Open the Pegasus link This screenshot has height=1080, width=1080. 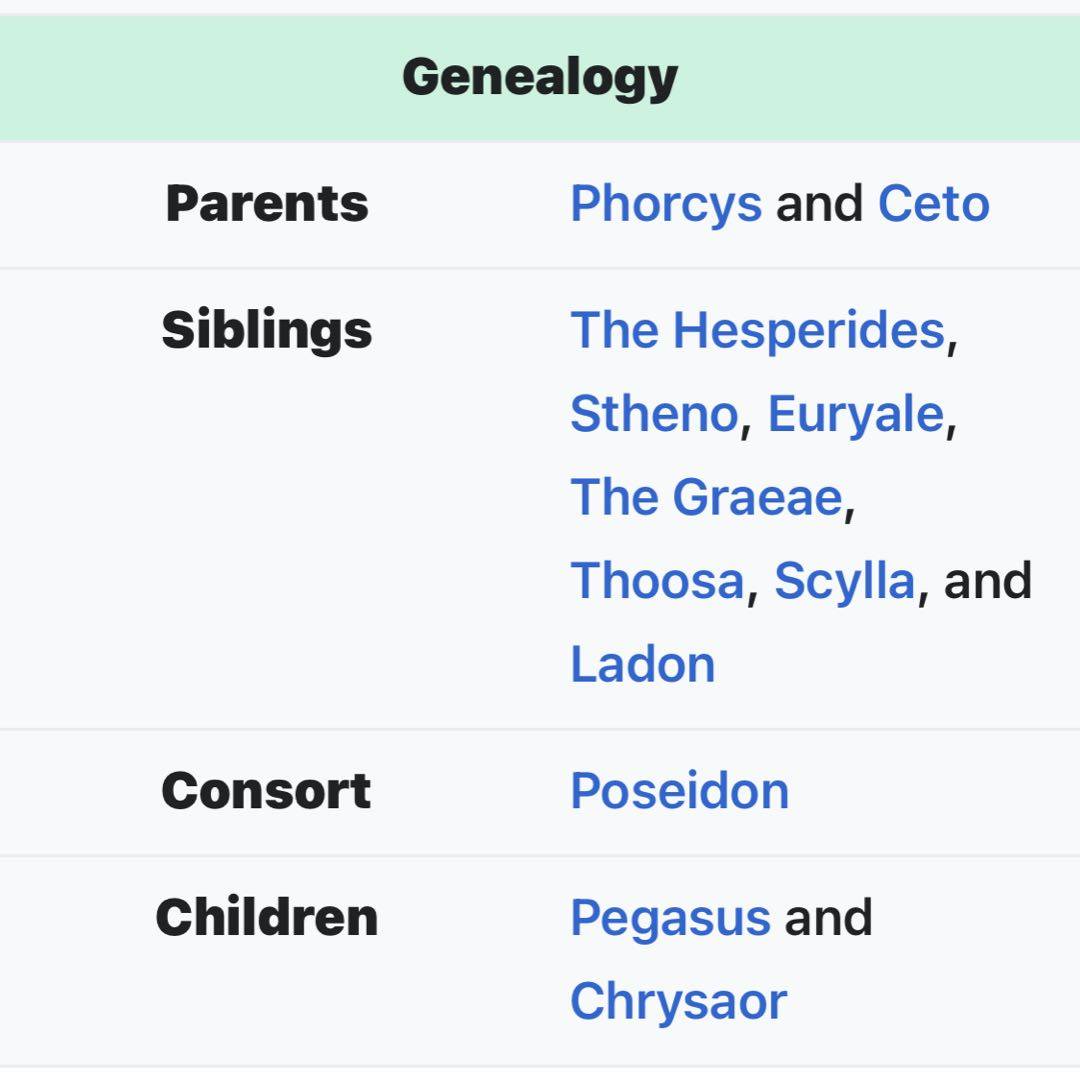click(670, 917)
